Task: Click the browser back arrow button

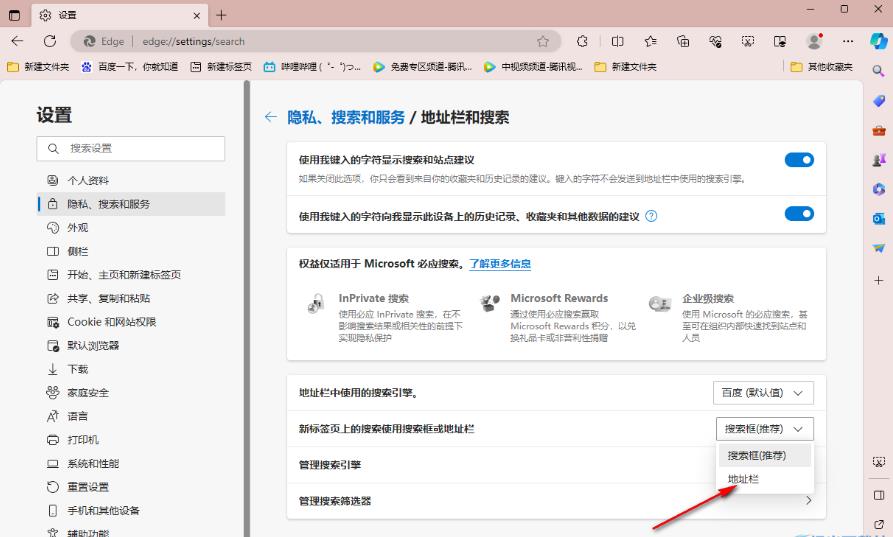Action: click(17, 41)
